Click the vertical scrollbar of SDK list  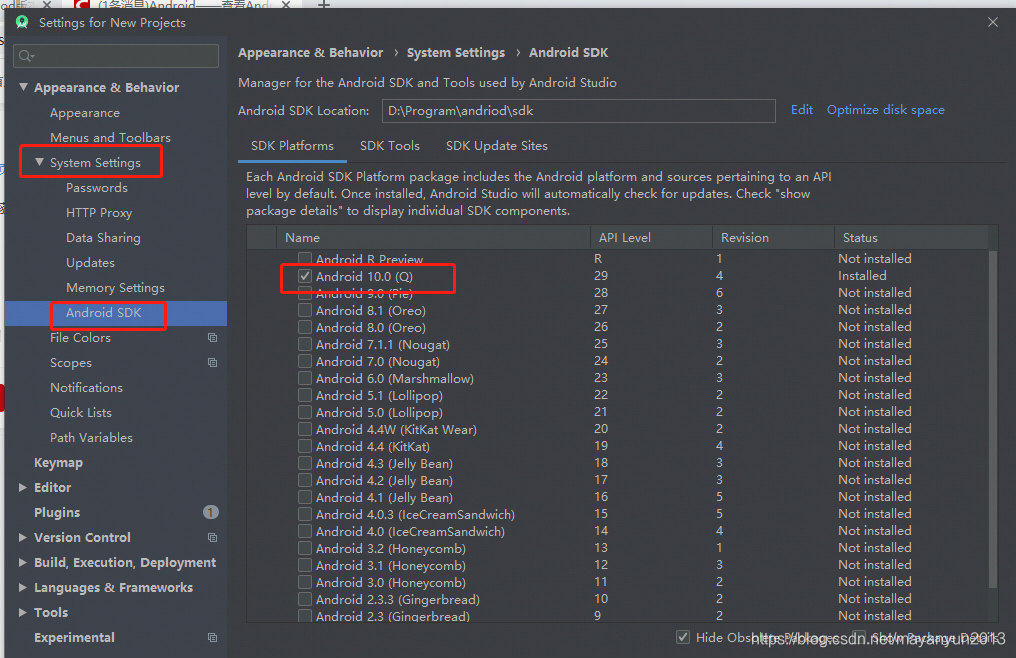[992, 419]
